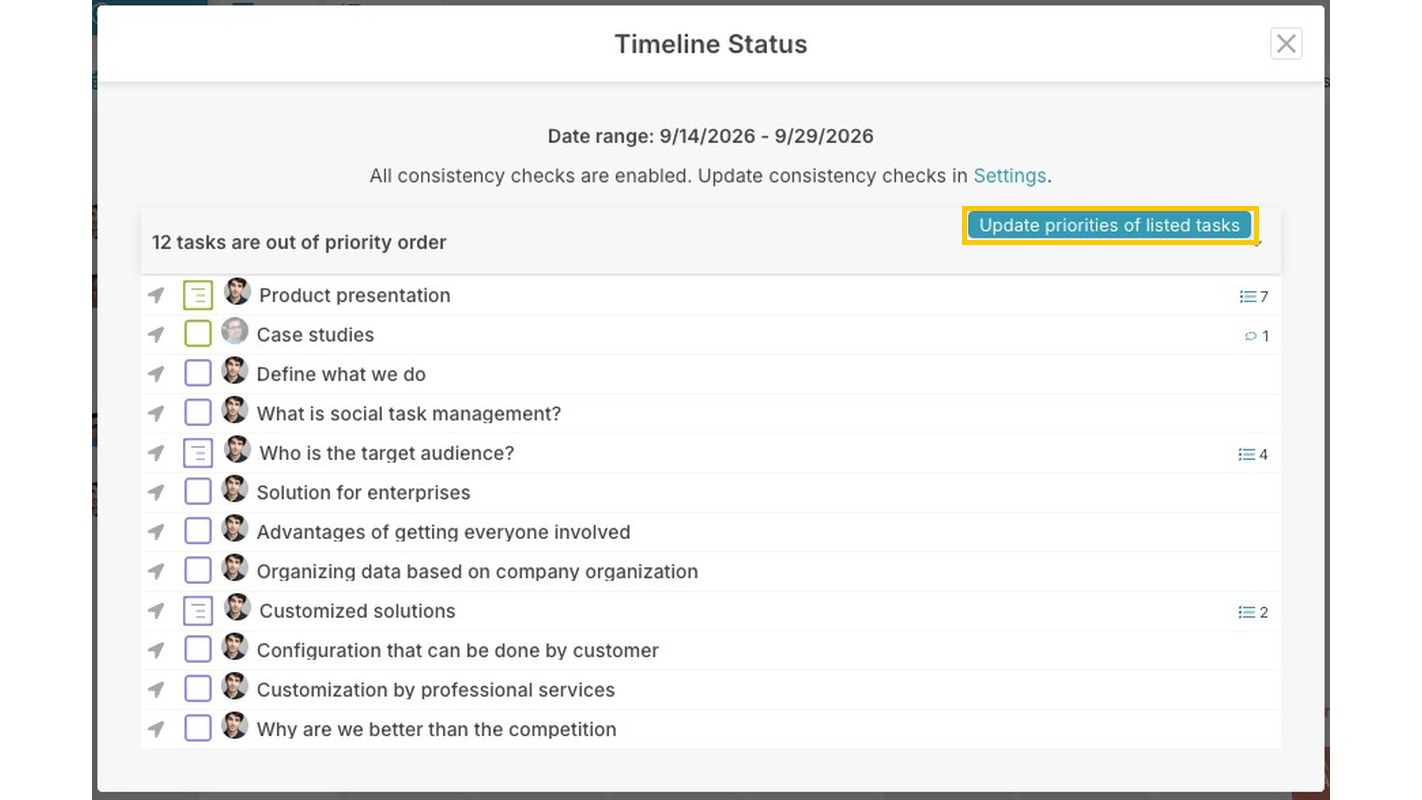The height and width of the screenshot is (800, 1422).
Task: Open subtask list icon on Who is the target audience?
Action: [1247, 454]
